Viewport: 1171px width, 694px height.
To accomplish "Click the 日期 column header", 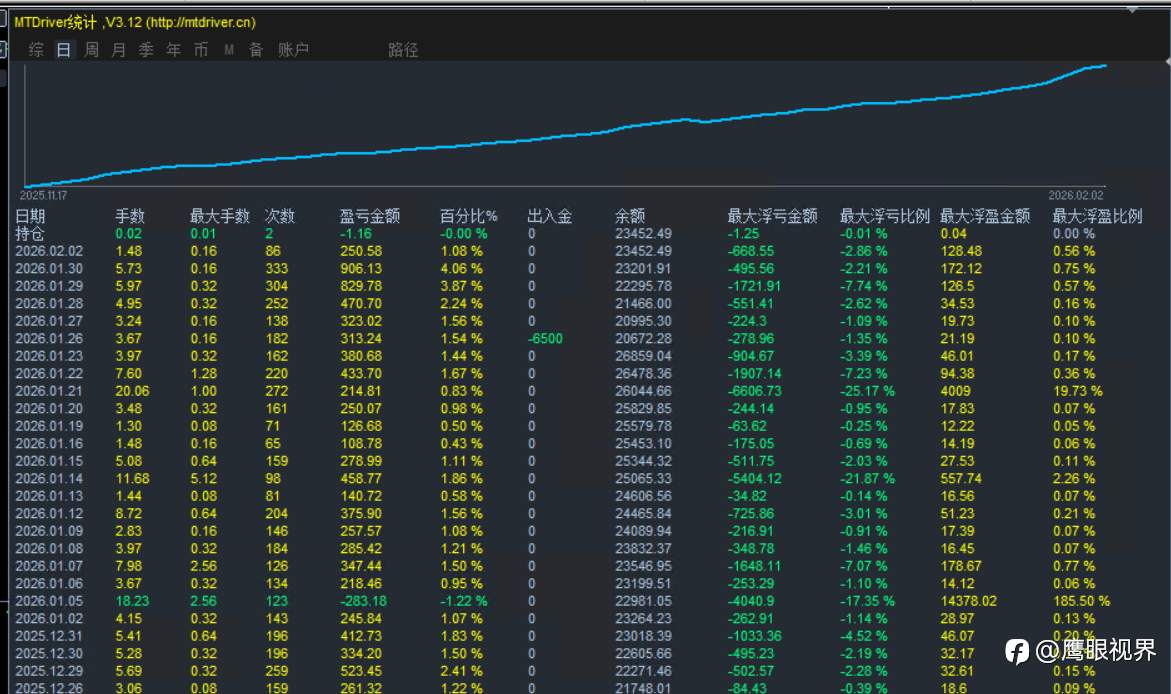I will point(30,216).
